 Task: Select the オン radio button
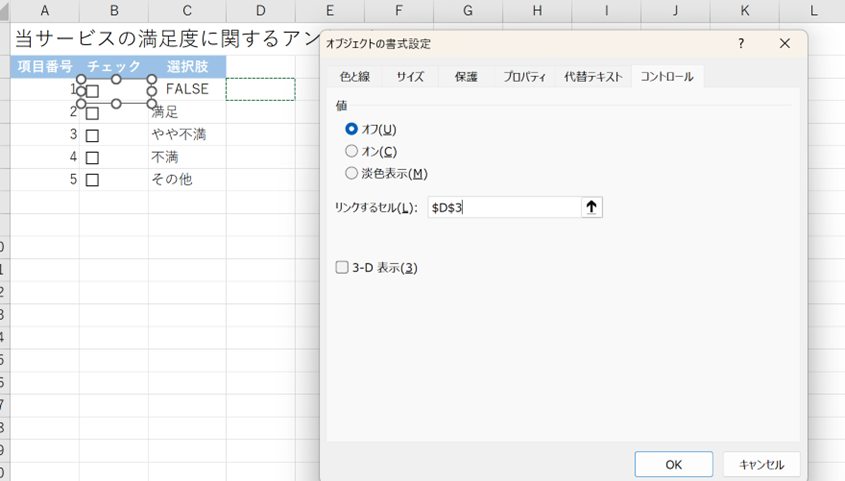[x=351, y=151]
